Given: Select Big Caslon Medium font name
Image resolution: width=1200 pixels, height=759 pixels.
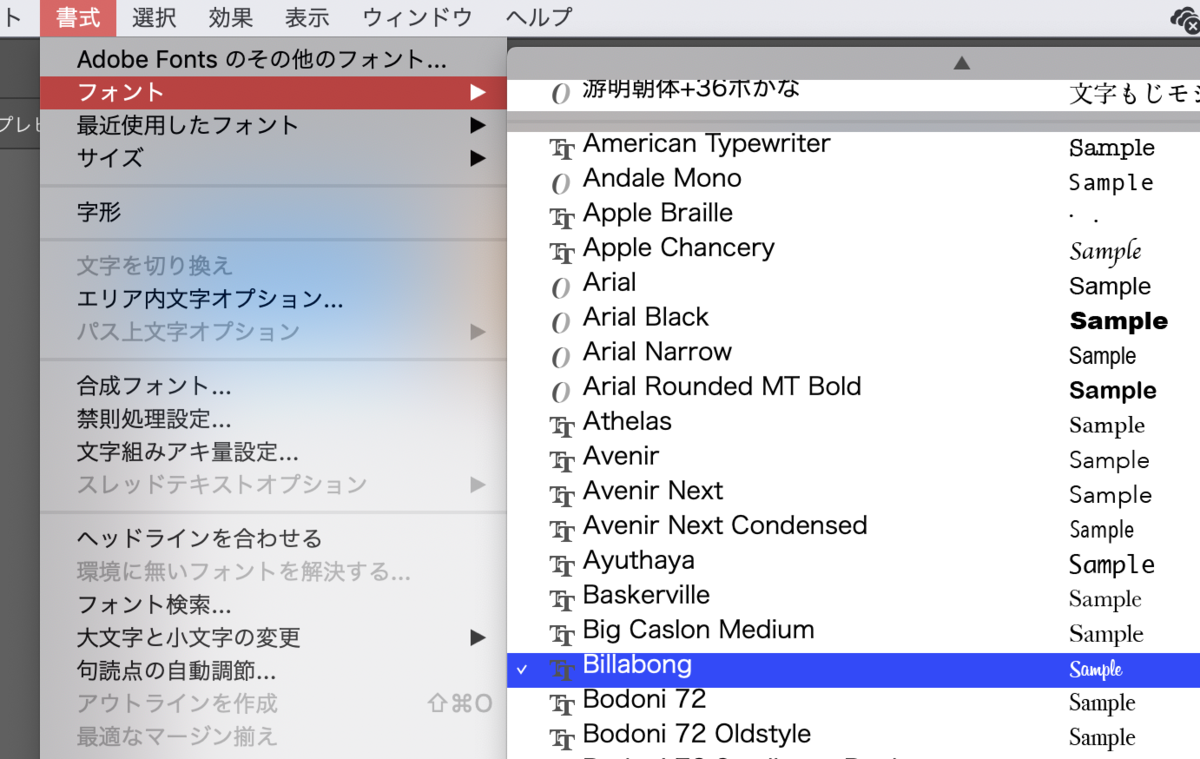Looking at the screenshot, I should click(x=698, y=630).
